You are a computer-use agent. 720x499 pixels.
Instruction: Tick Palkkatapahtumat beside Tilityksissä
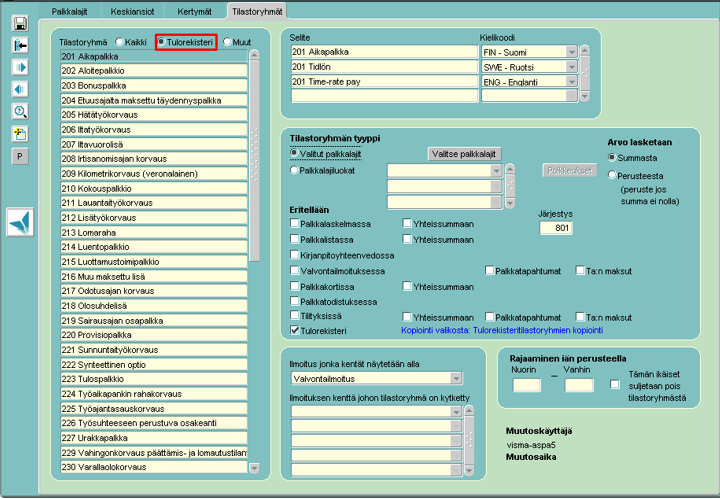(x=489, y=317)
